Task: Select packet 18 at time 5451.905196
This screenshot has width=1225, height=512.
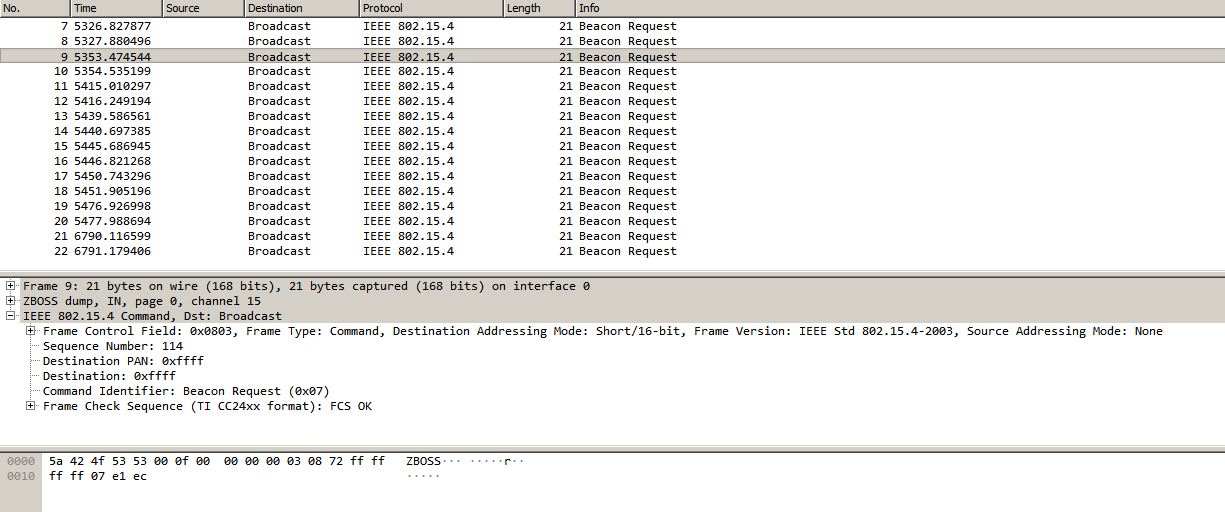Action: pyautogui.click(x=612, y=191)
